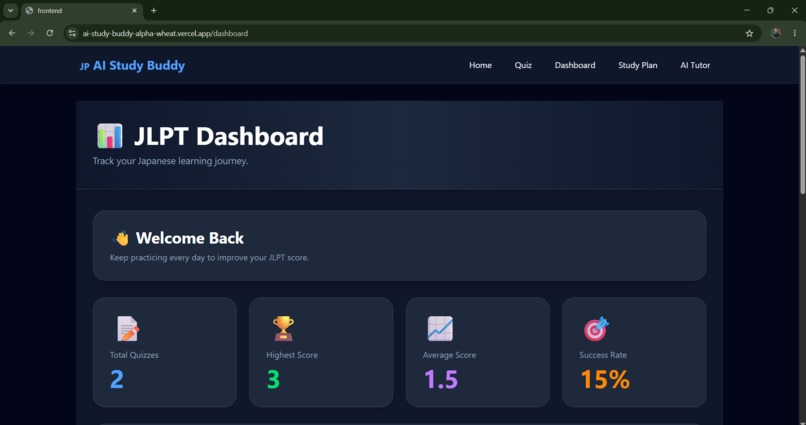Click the Highest Score trophy icon
806x425 pixels.
(283, 328)
